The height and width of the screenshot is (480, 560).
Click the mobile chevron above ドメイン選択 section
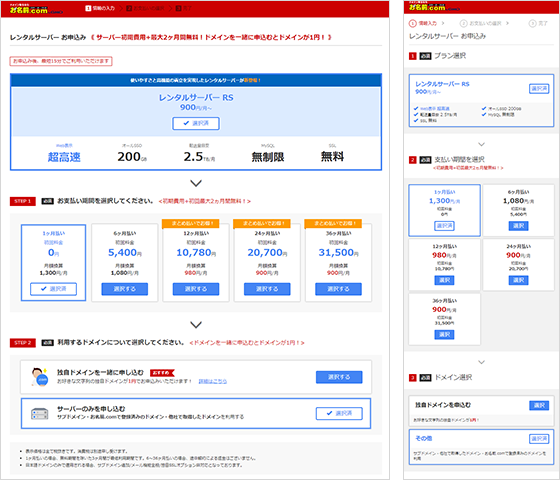(481, 362)
